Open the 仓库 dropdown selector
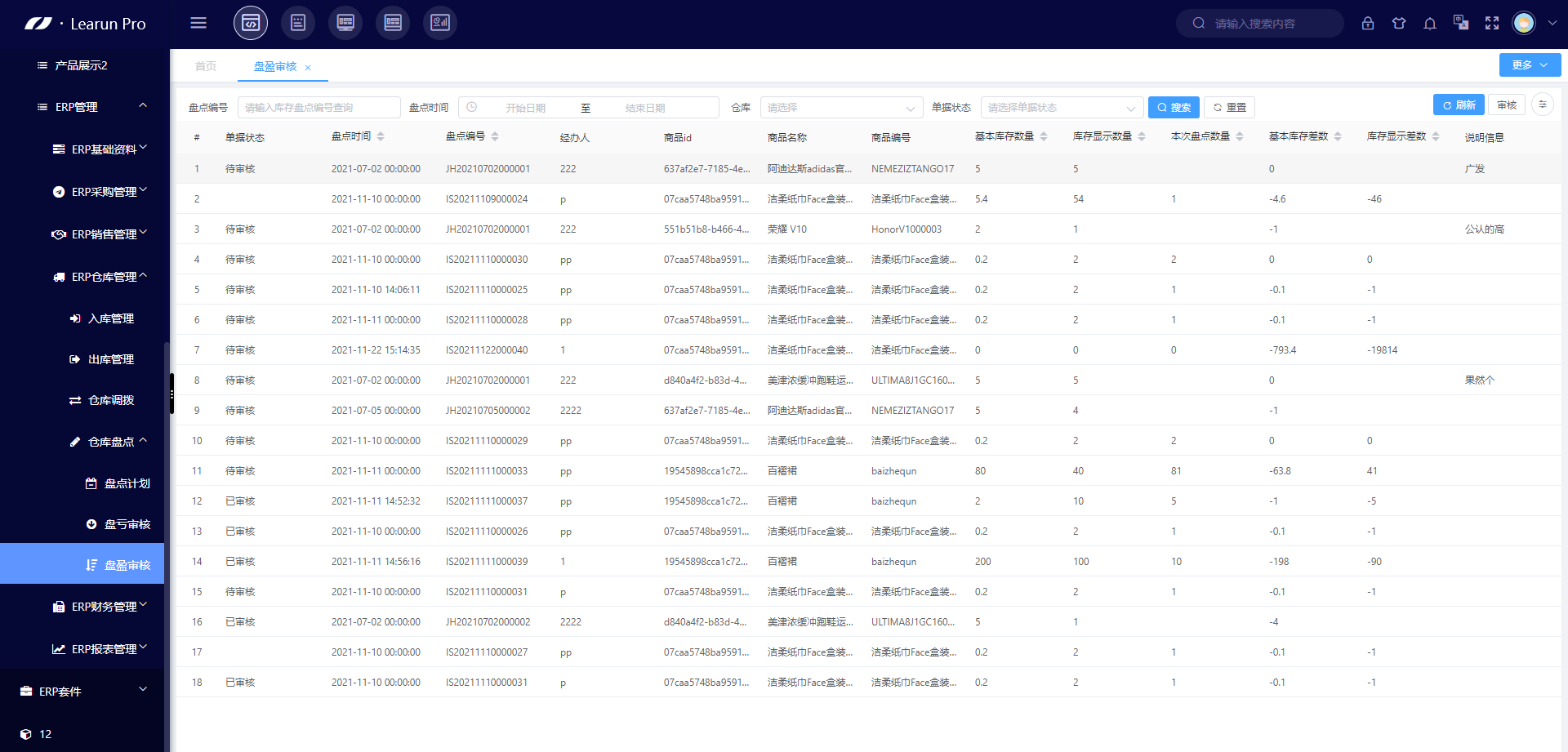Viewport: 1568px width, 752px height. coord(841,108)
